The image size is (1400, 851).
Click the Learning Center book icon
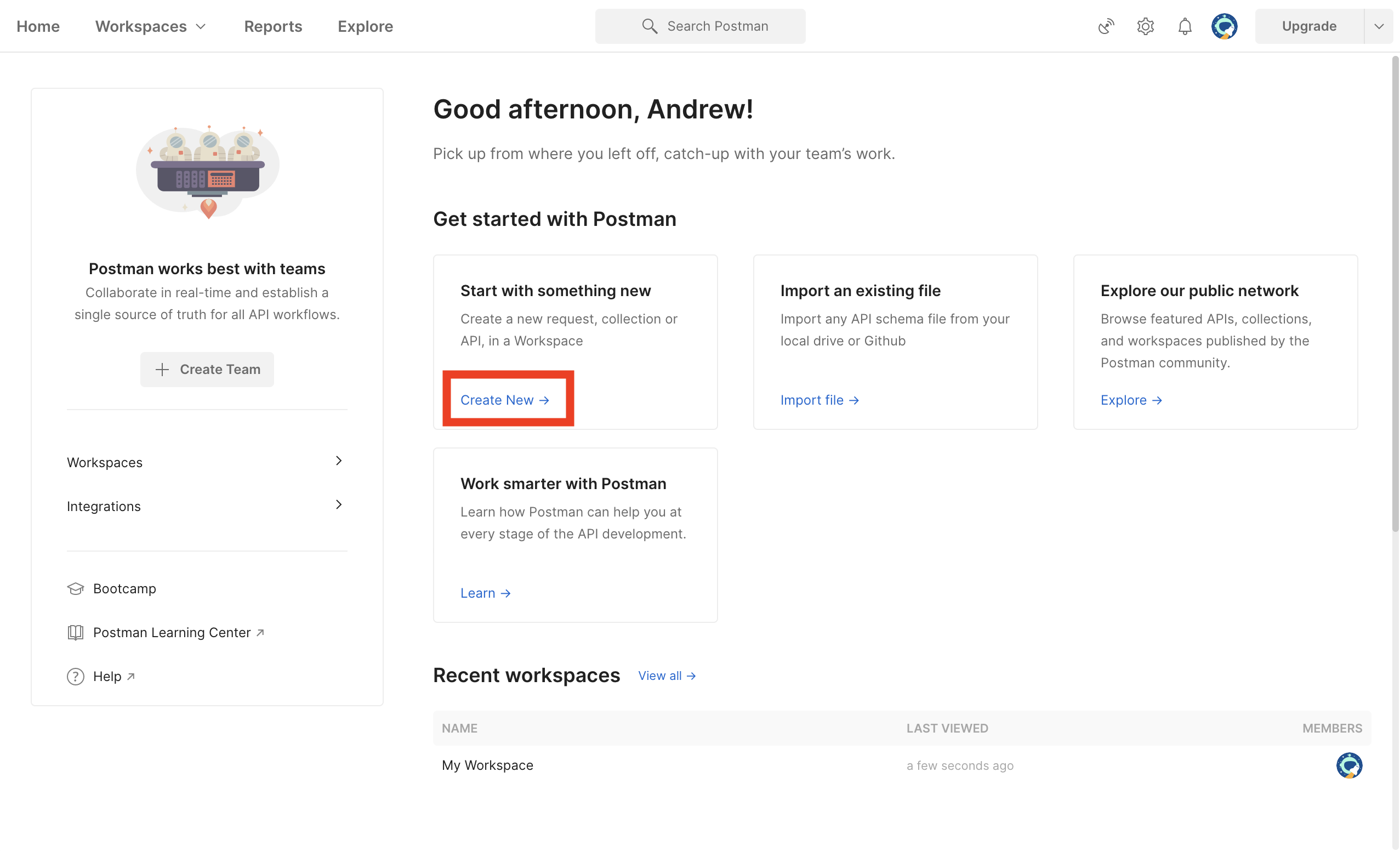tap(76, 632)
